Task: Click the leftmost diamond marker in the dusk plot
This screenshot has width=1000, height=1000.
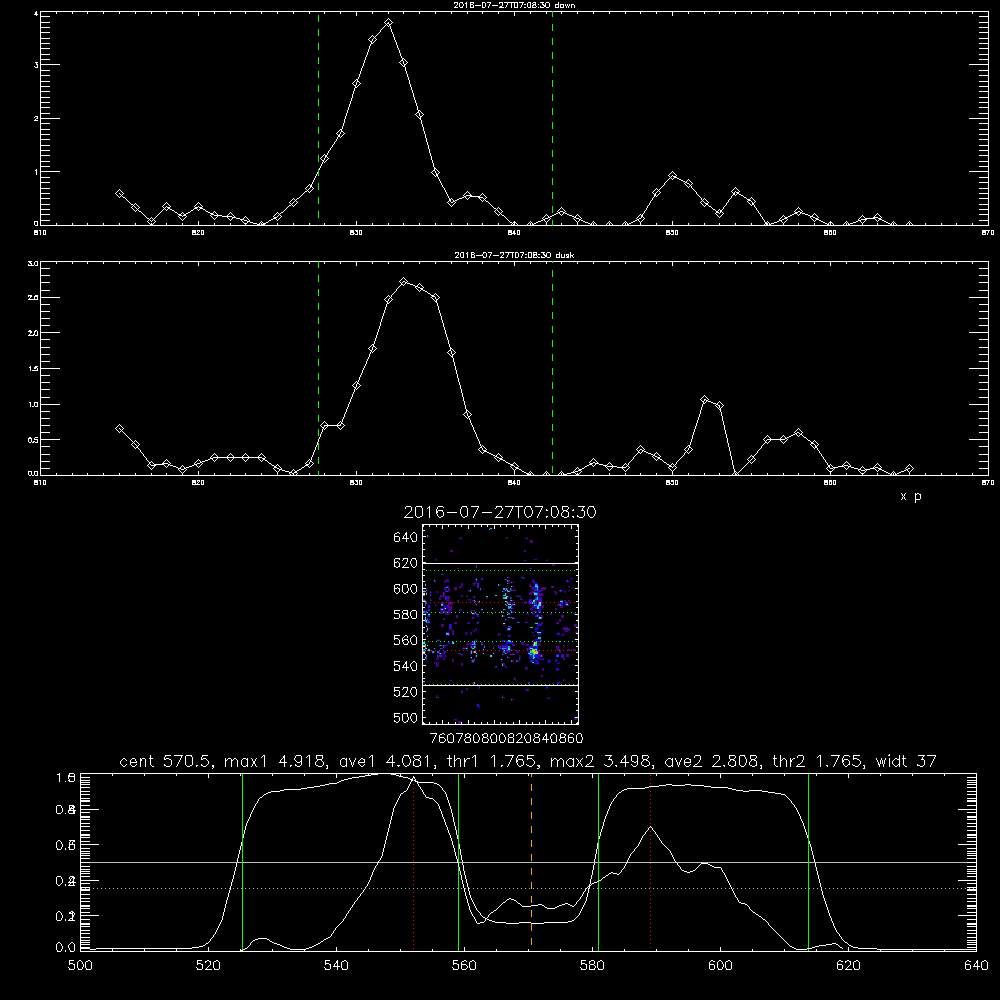Action: [x=119, y=429]
